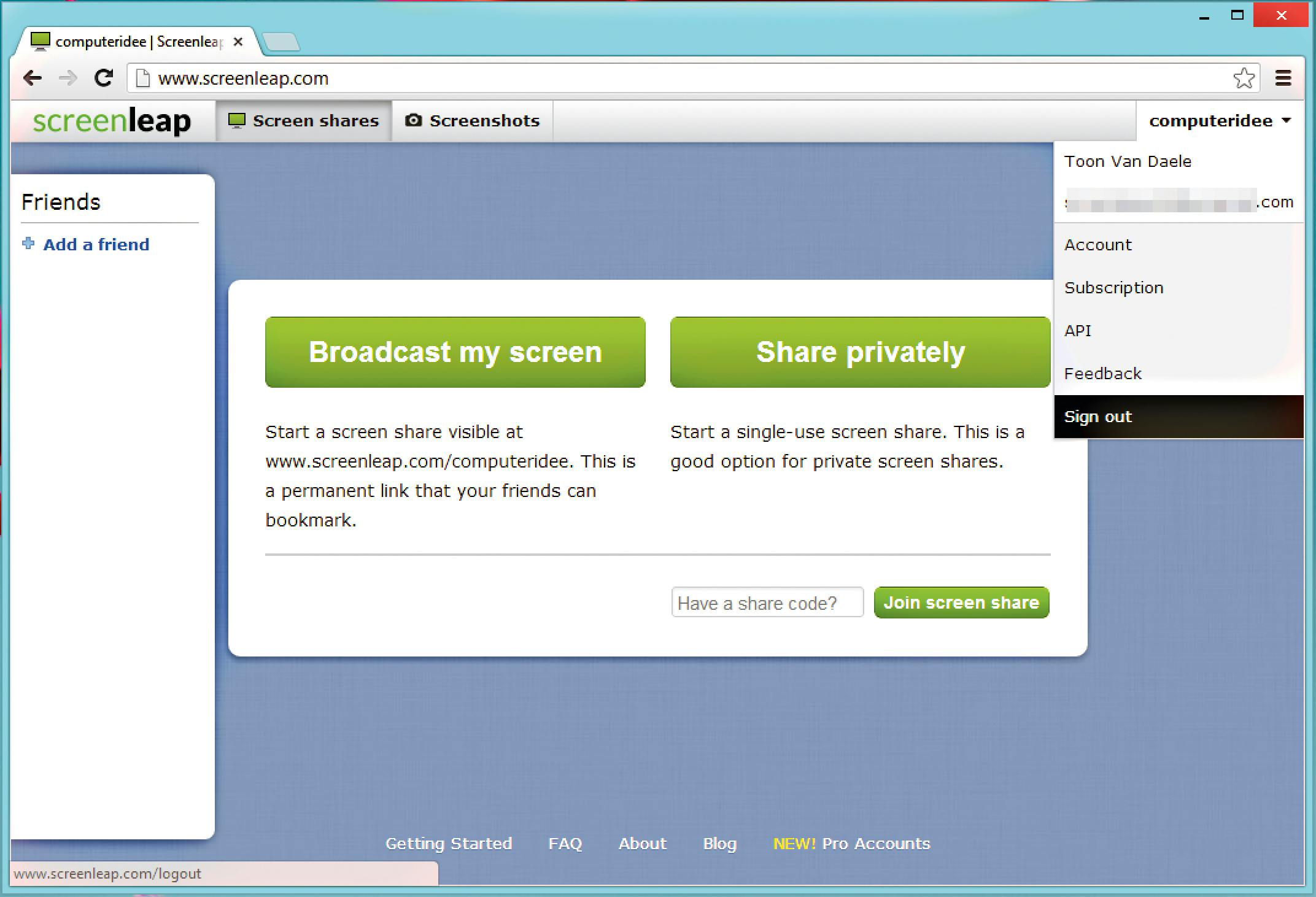Open a new browser tab
Screen dimensions: 1316x897
pos(282,42)
